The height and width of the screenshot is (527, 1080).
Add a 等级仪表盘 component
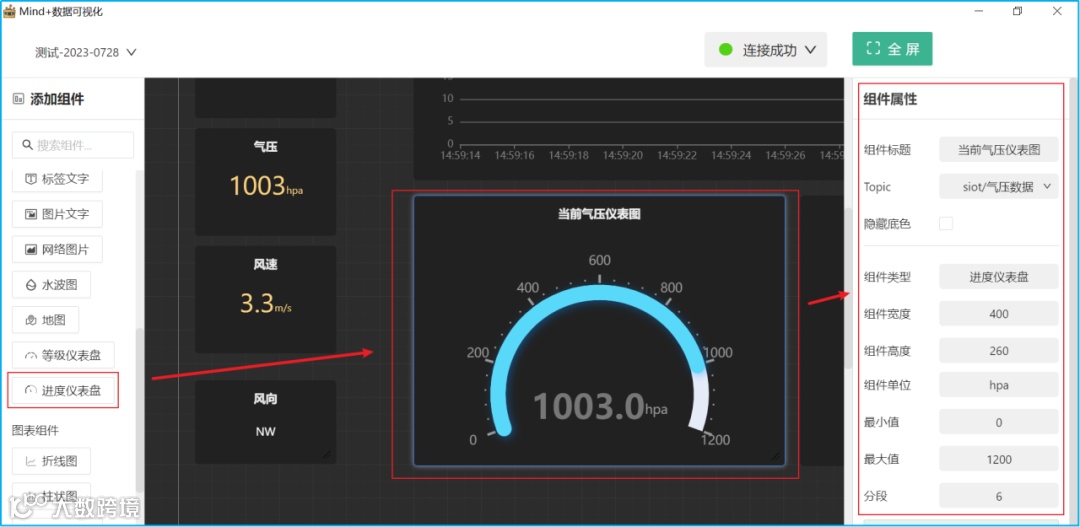tap(63, 355)
